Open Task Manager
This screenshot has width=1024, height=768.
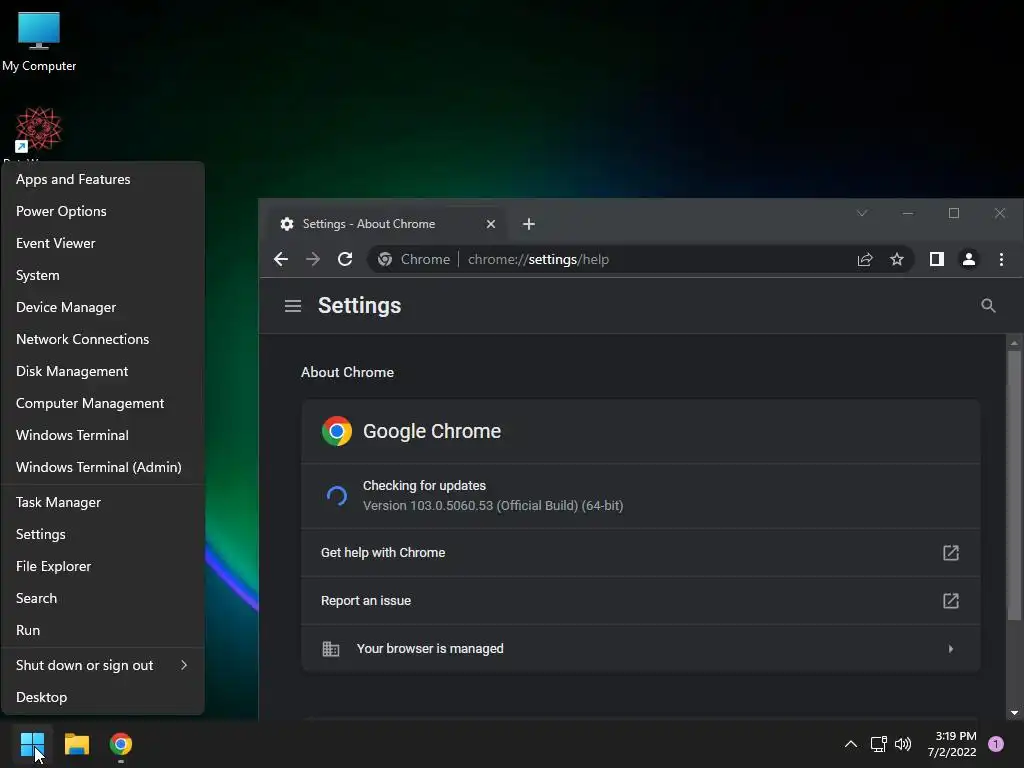(103, 502)
